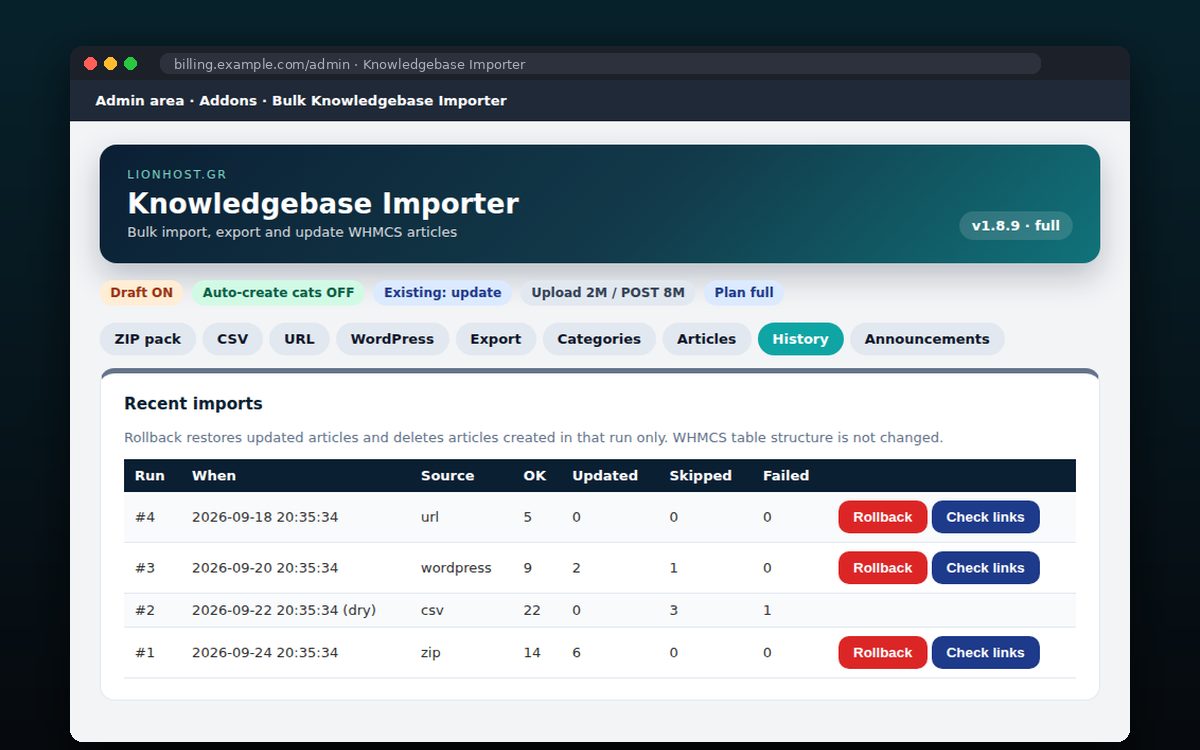Click the Plan full badge
Viewport: 1200px width, 750px height.
point(744,293)
